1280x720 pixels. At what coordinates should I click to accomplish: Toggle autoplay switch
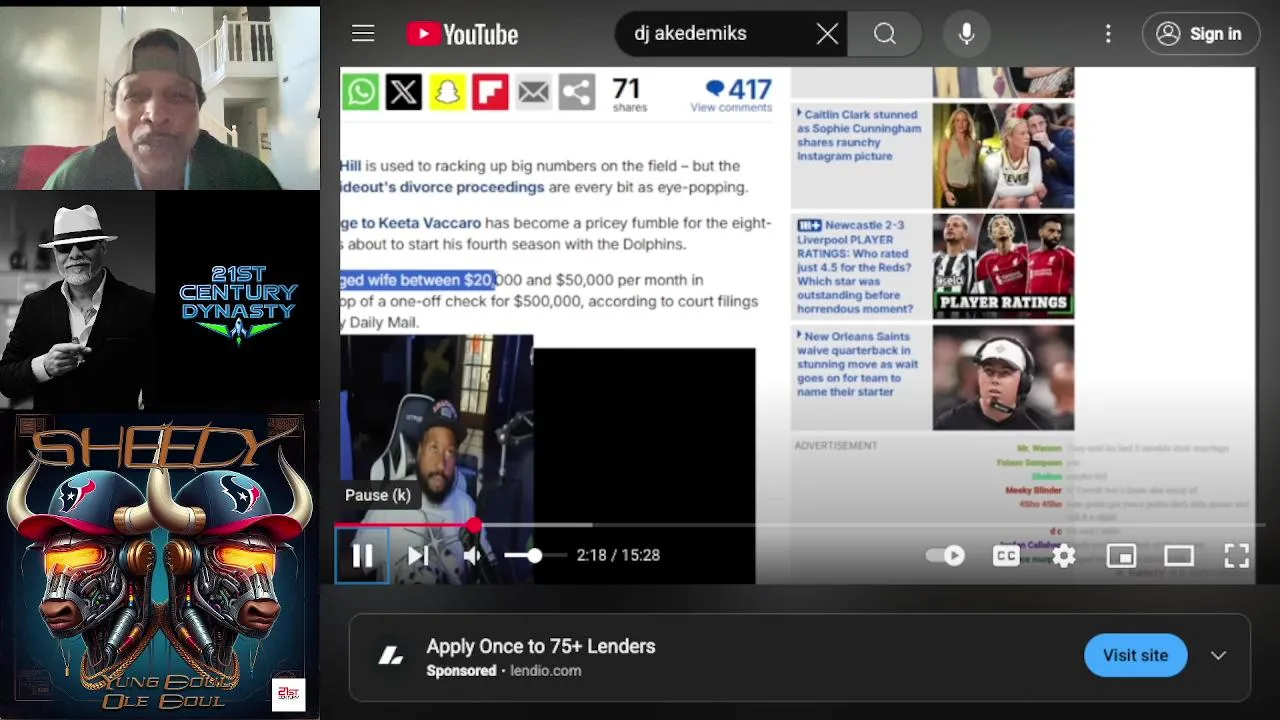click(x=946, y=555)
